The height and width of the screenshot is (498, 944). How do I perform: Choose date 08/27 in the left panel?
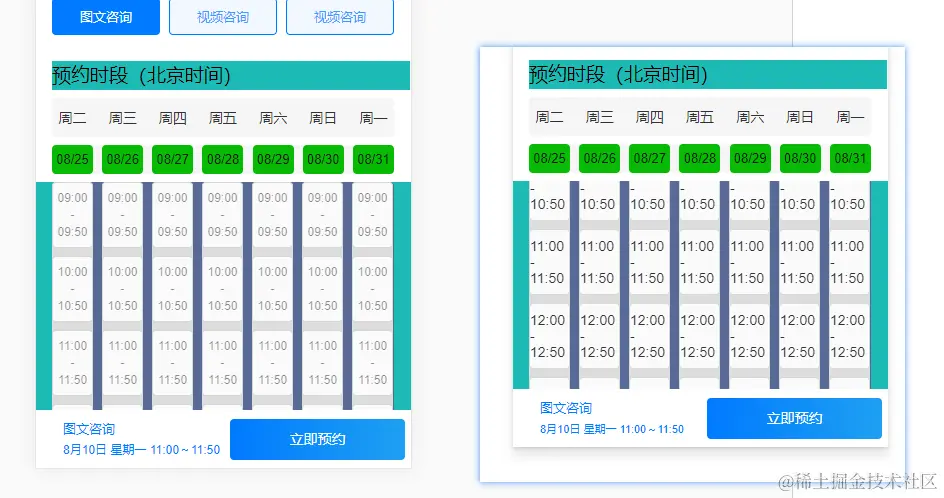pos(173,160)
